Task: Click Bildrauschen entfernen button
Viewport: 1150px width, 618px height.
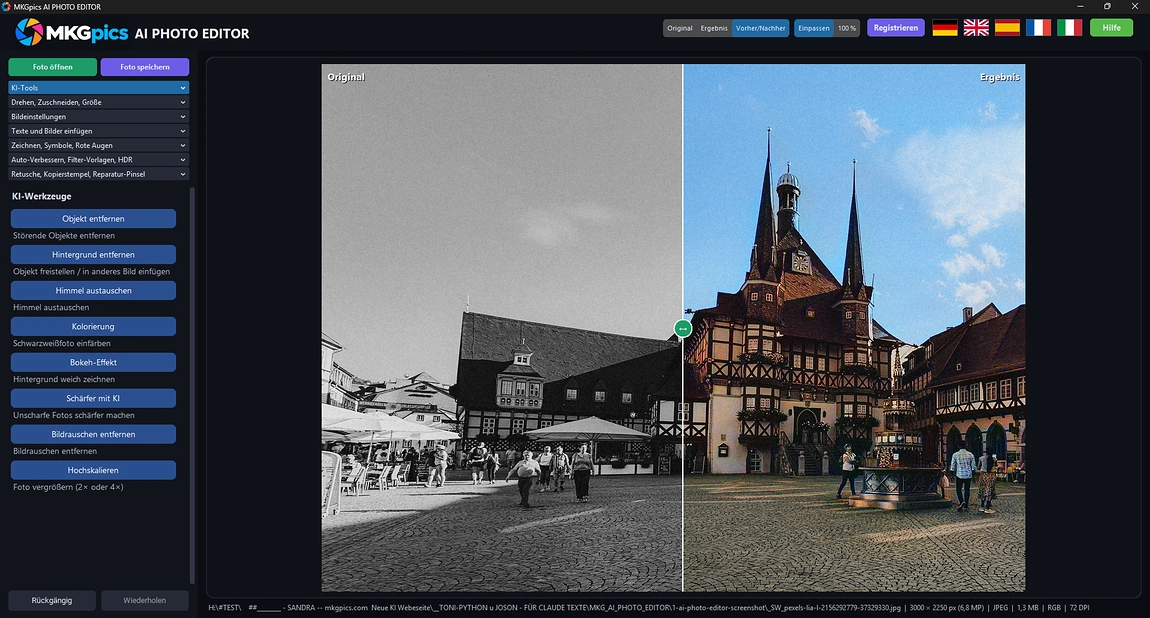Action: (93, 434)
